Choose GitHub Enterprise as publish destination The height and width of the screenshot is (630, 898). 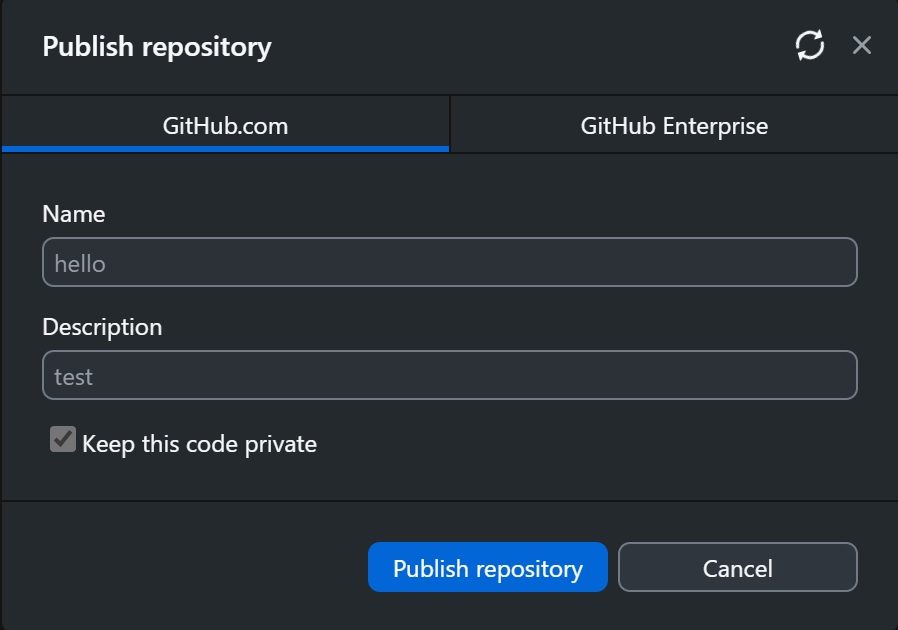[674, 126]
